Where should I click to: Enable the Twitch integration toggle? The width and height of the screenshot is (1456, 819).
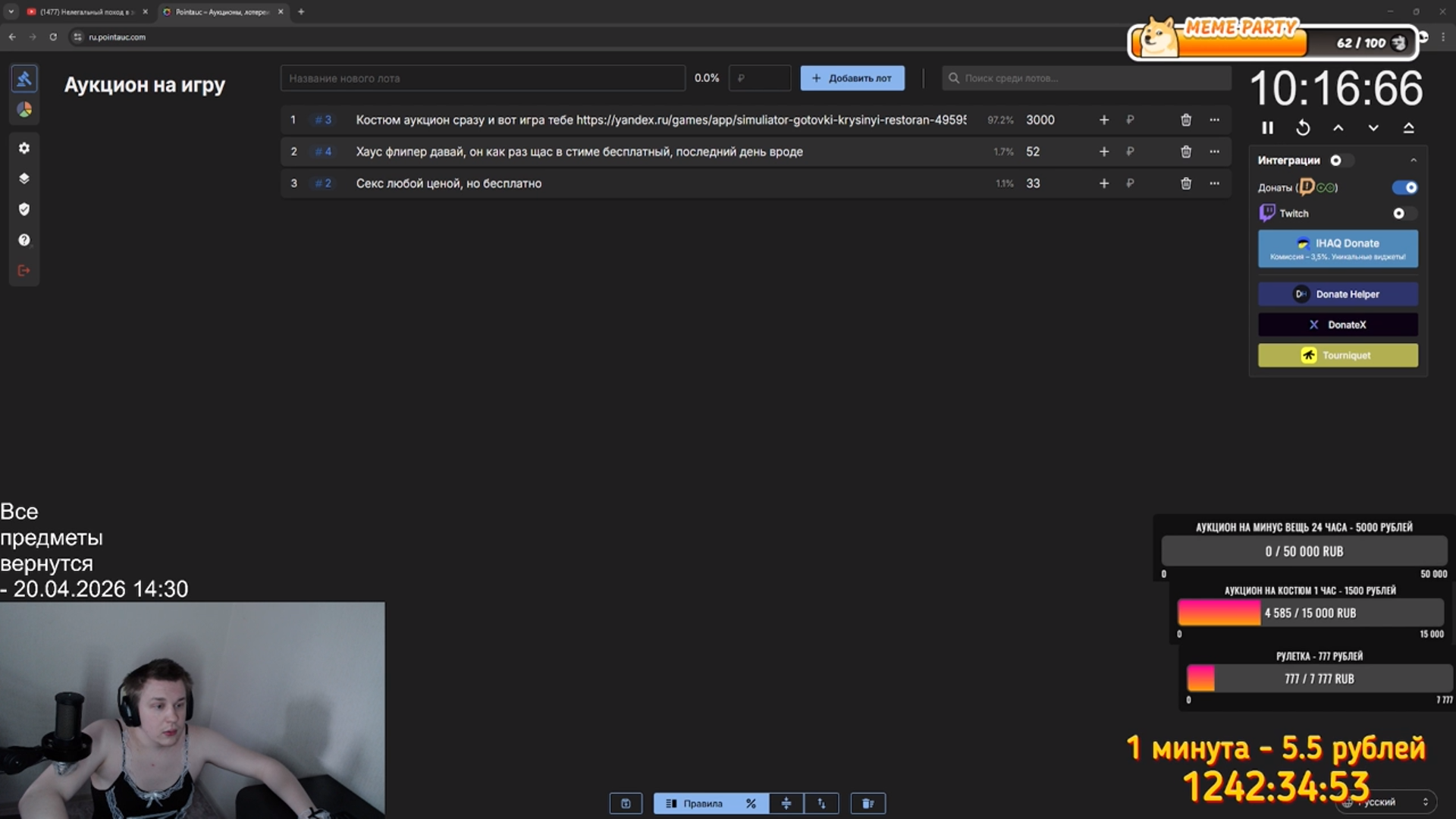tap(1404, 214)
